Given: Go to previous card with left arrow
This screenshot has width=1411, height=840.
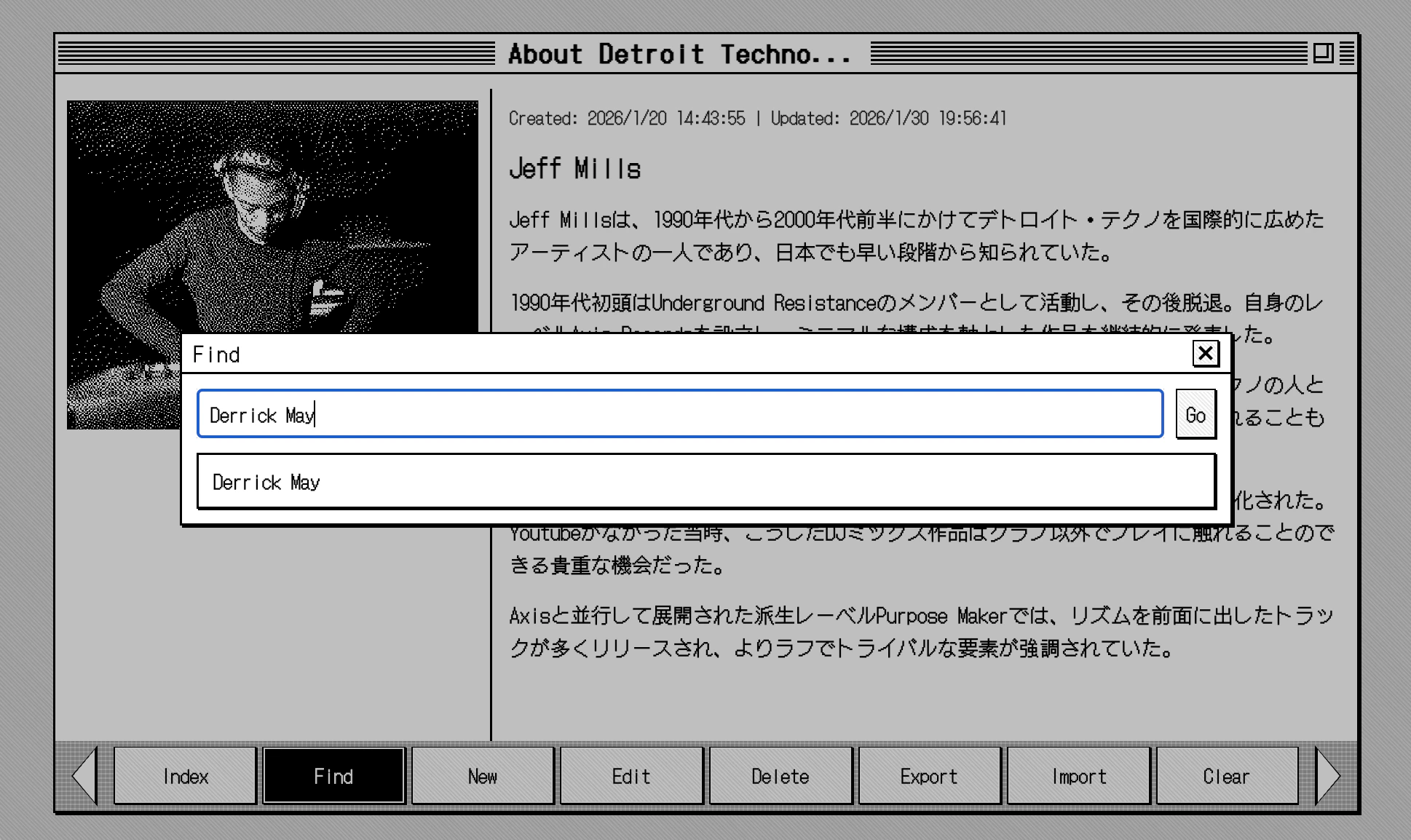Looking at the screenshot, I should 84,776.
